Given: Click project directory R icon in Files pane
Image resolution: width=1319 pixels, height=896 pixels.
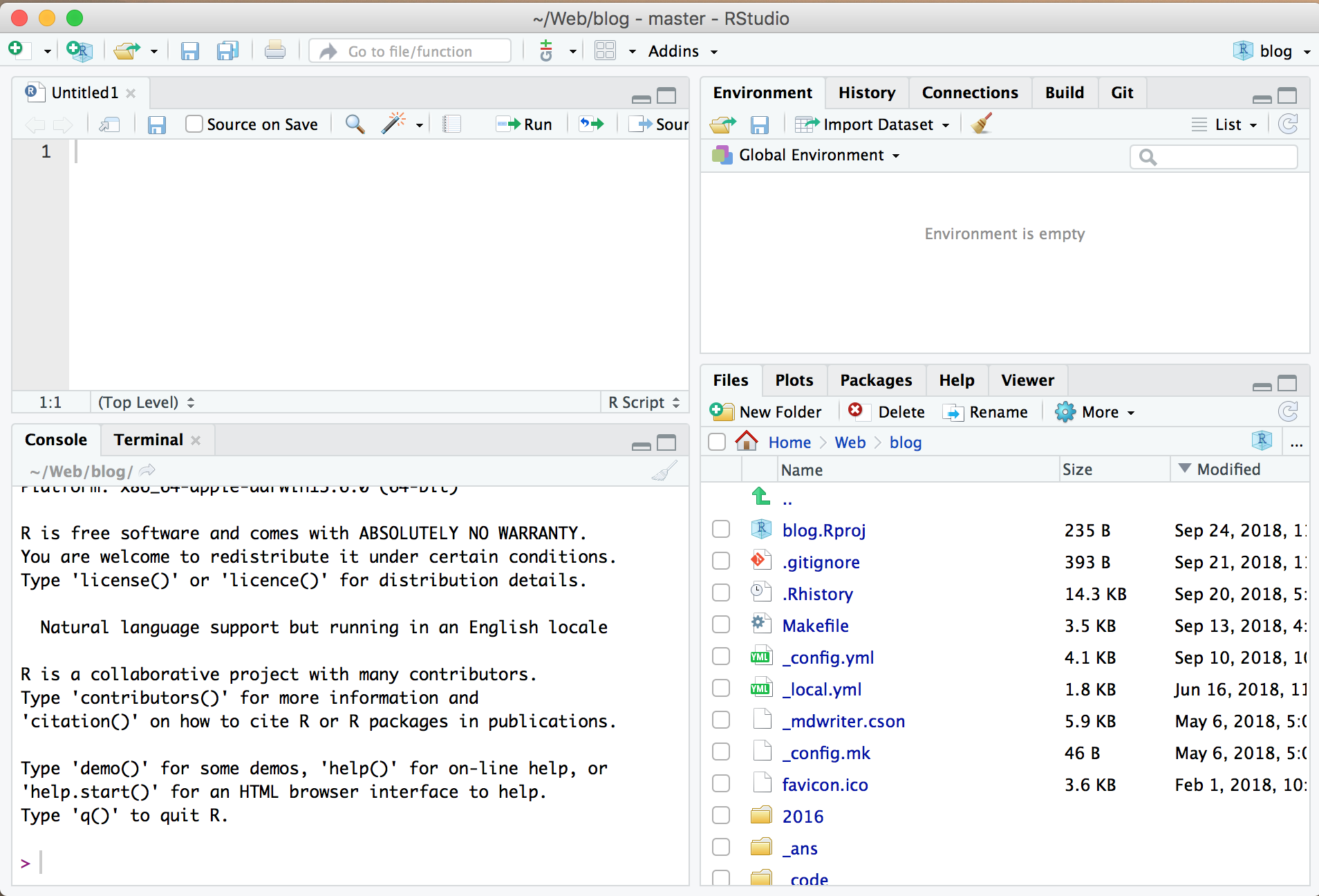Looking at the screenshot, I should pyautogui.click(x=1262, y=441).
